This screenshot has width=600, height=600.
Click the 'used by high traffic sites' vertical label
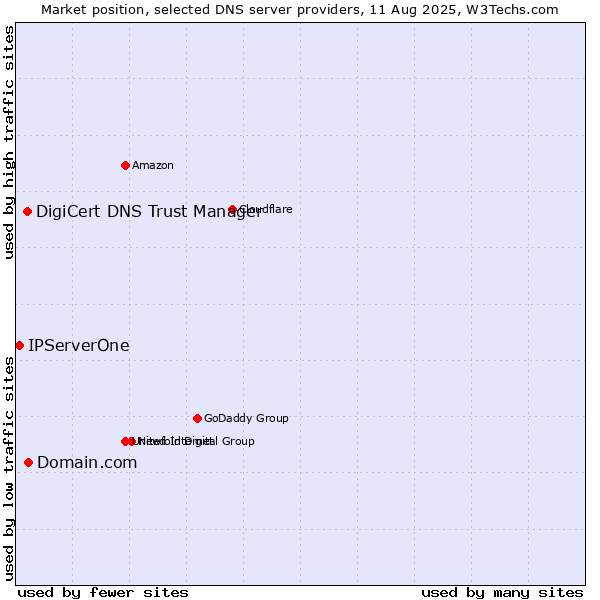pos(8,142)
